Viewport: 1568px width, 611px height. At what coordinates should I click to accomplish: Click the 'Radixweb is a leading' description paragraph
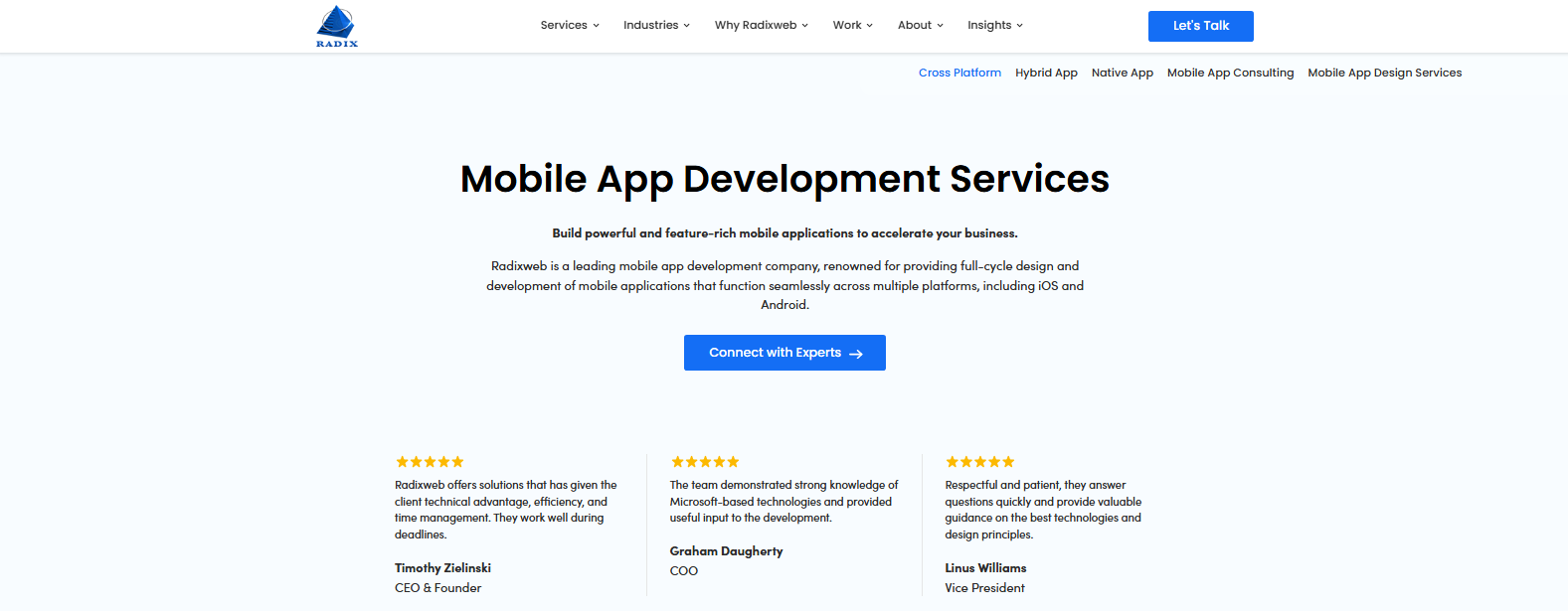point(784,285)
